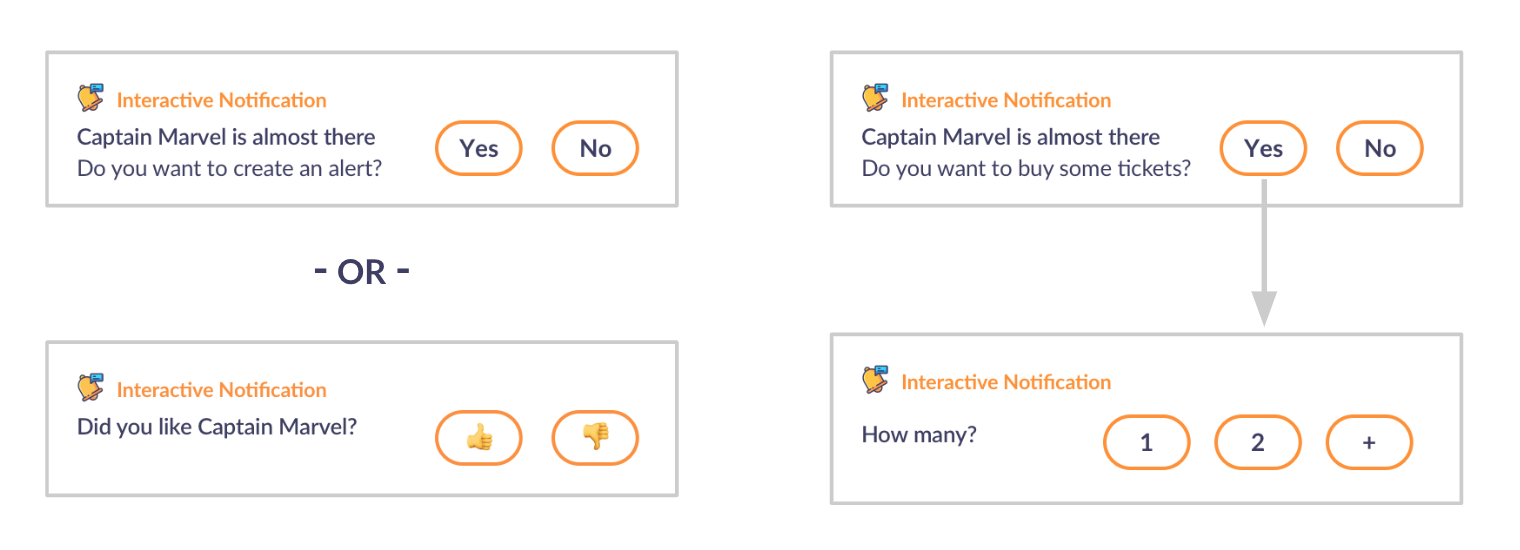Viewport: 1520px width, 550px height.
Task: Click the bell icon in the How many notification
Action: tap(876, 380)
